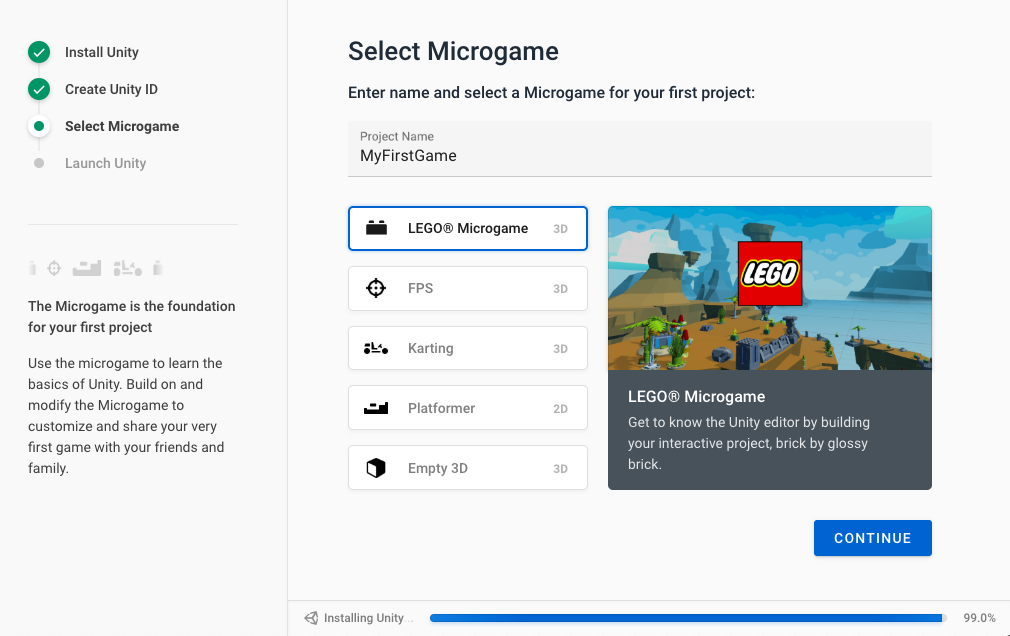Pick the Karting microgame template

tap(467, 348)
